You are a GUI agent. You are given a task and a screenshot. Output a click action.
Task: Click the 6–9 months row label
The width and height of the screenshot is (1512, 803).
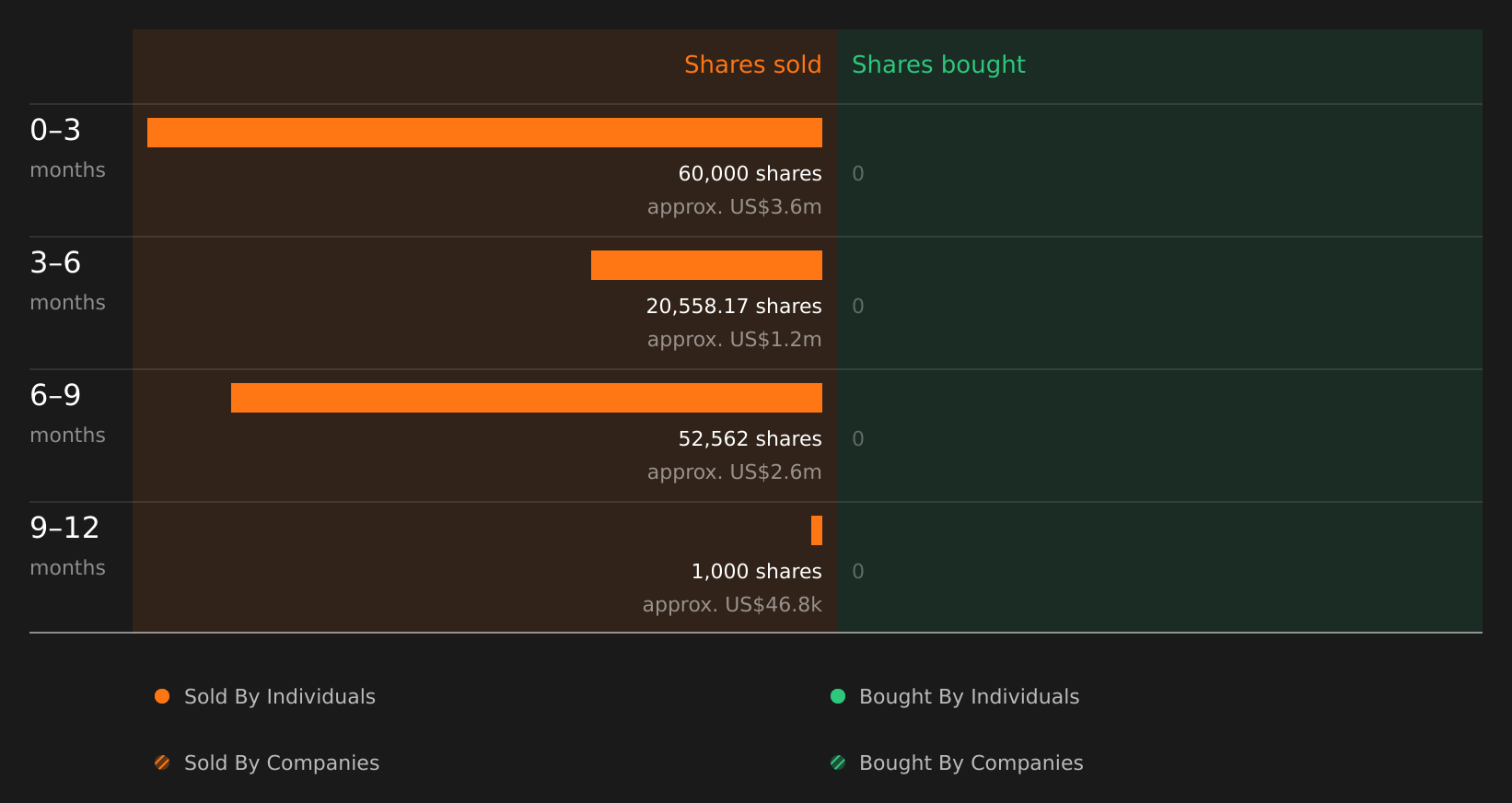(x=67, y=413)
